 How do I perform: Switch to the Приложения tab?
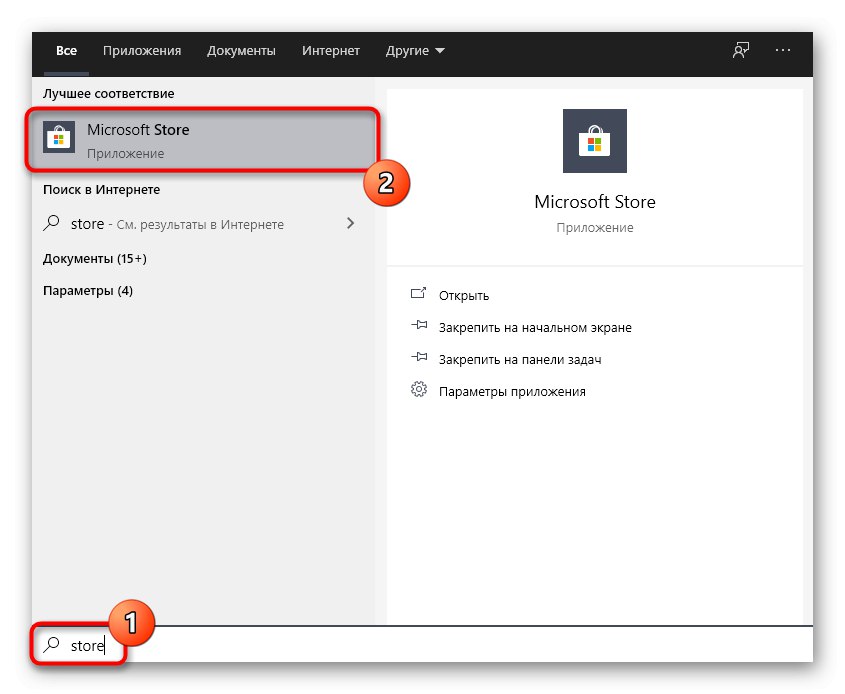(x=142, y=51)
